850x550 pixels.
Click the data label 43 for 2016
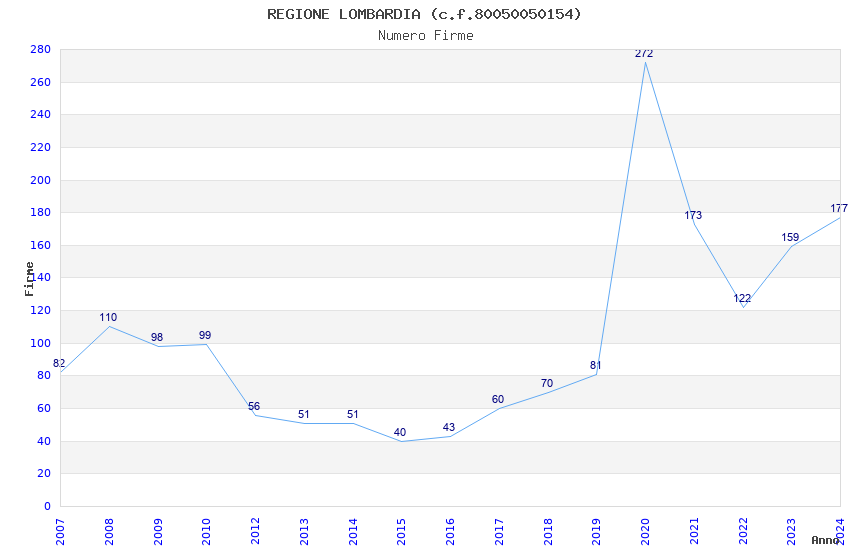pos(448,427)
